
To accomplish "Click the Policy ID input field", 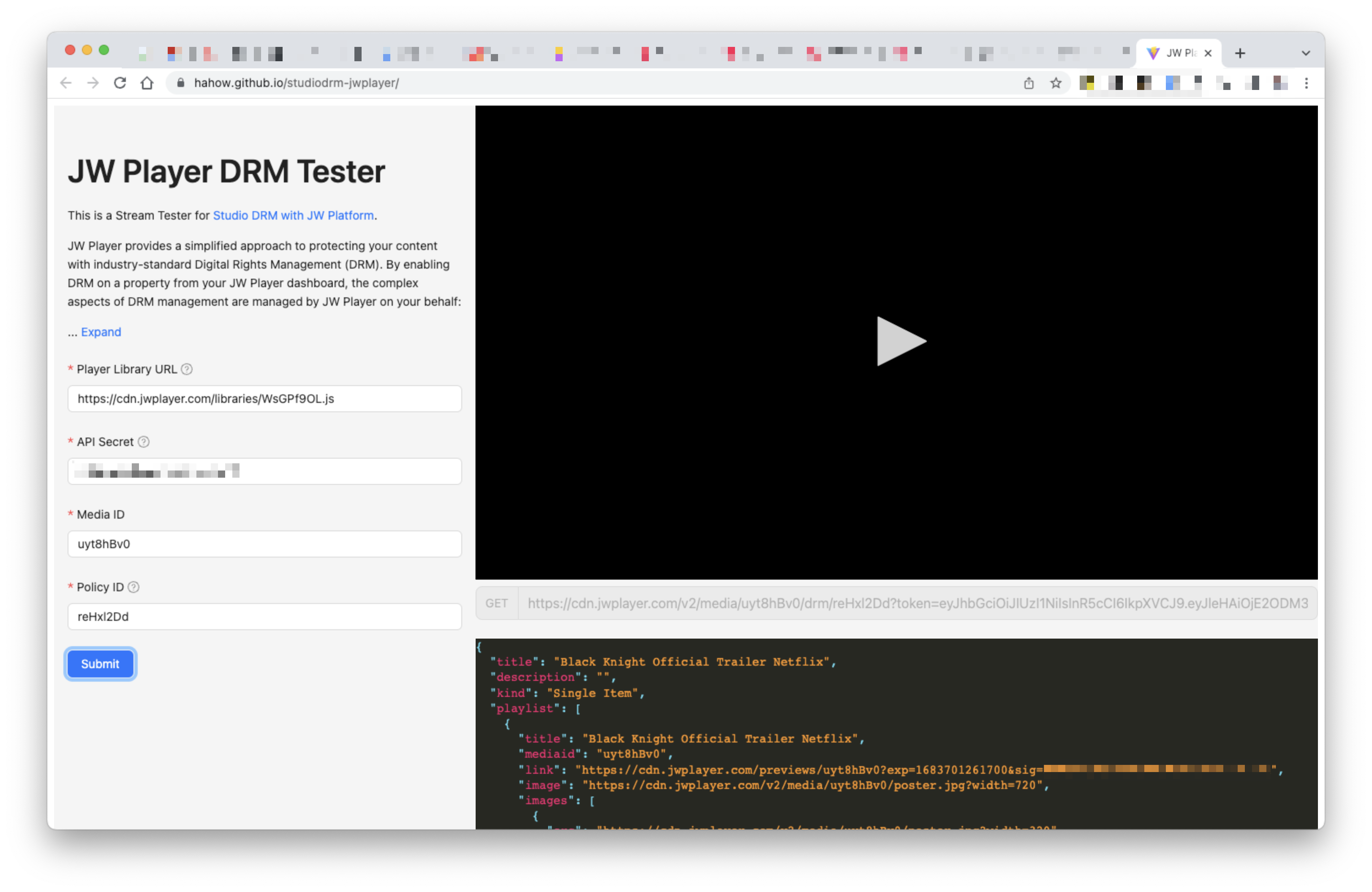I will 264,617.
